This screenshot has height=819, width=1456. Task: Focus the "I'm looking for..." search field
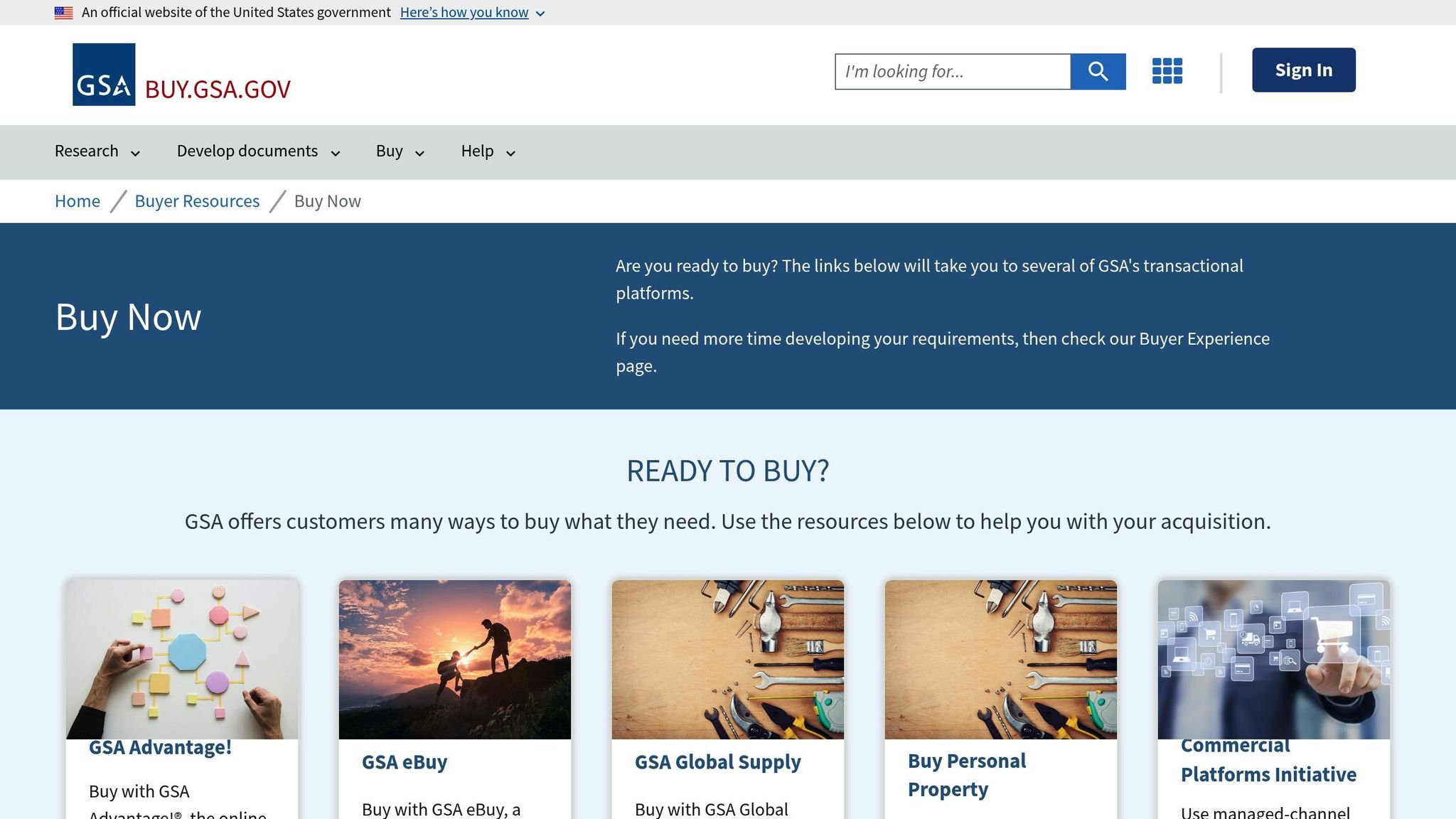pos(953,72)
